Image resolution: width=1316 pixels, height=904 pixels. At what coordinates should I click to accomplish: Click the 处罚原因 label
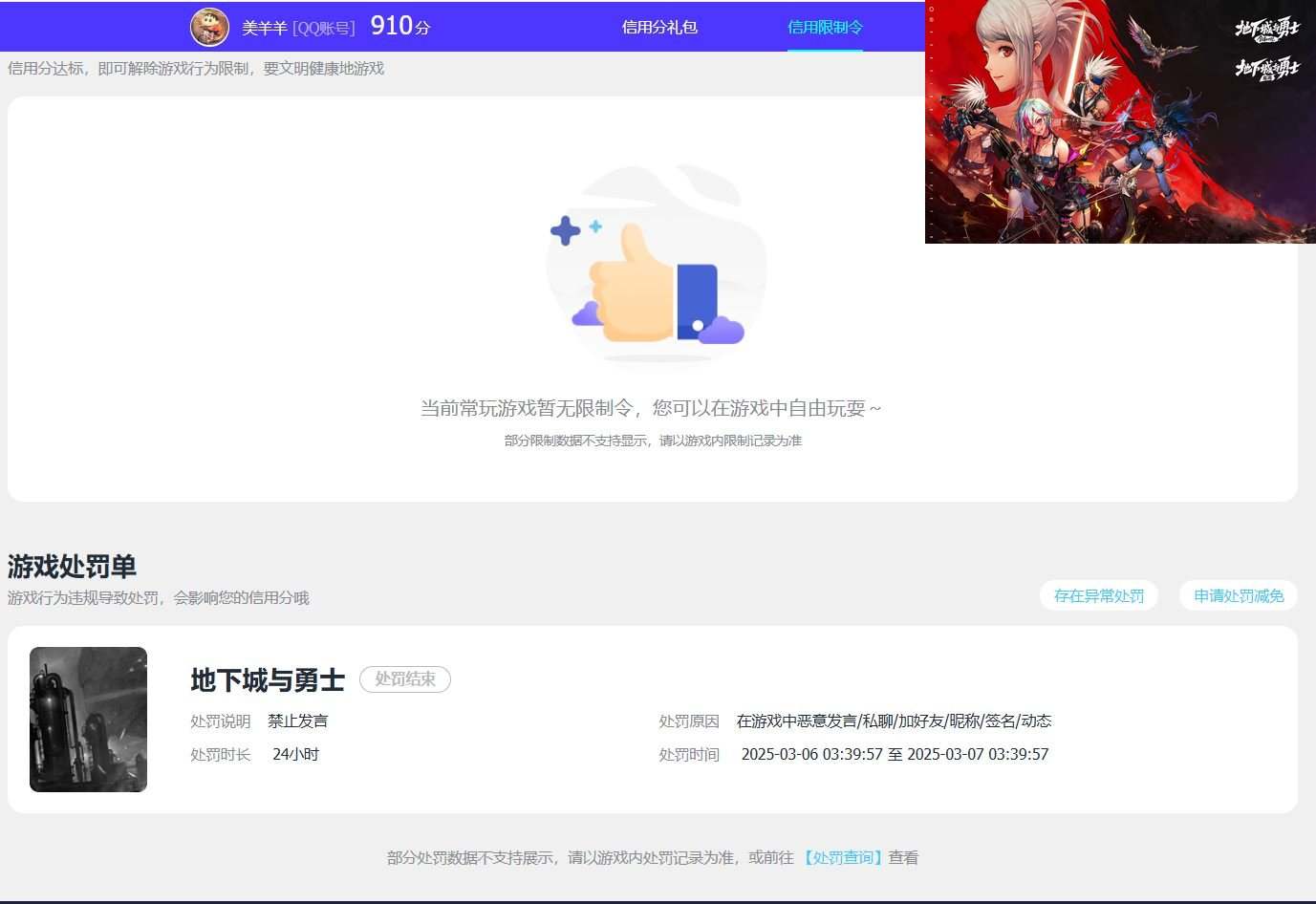689,721
